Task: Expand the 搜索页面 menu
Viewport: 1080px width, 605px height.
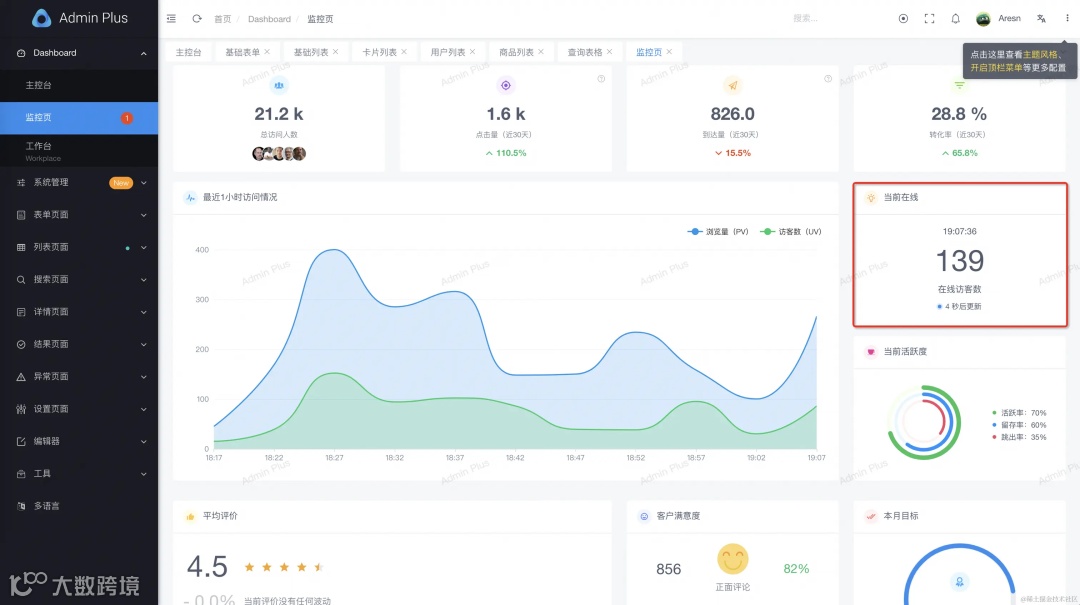Action: (79, 280)
